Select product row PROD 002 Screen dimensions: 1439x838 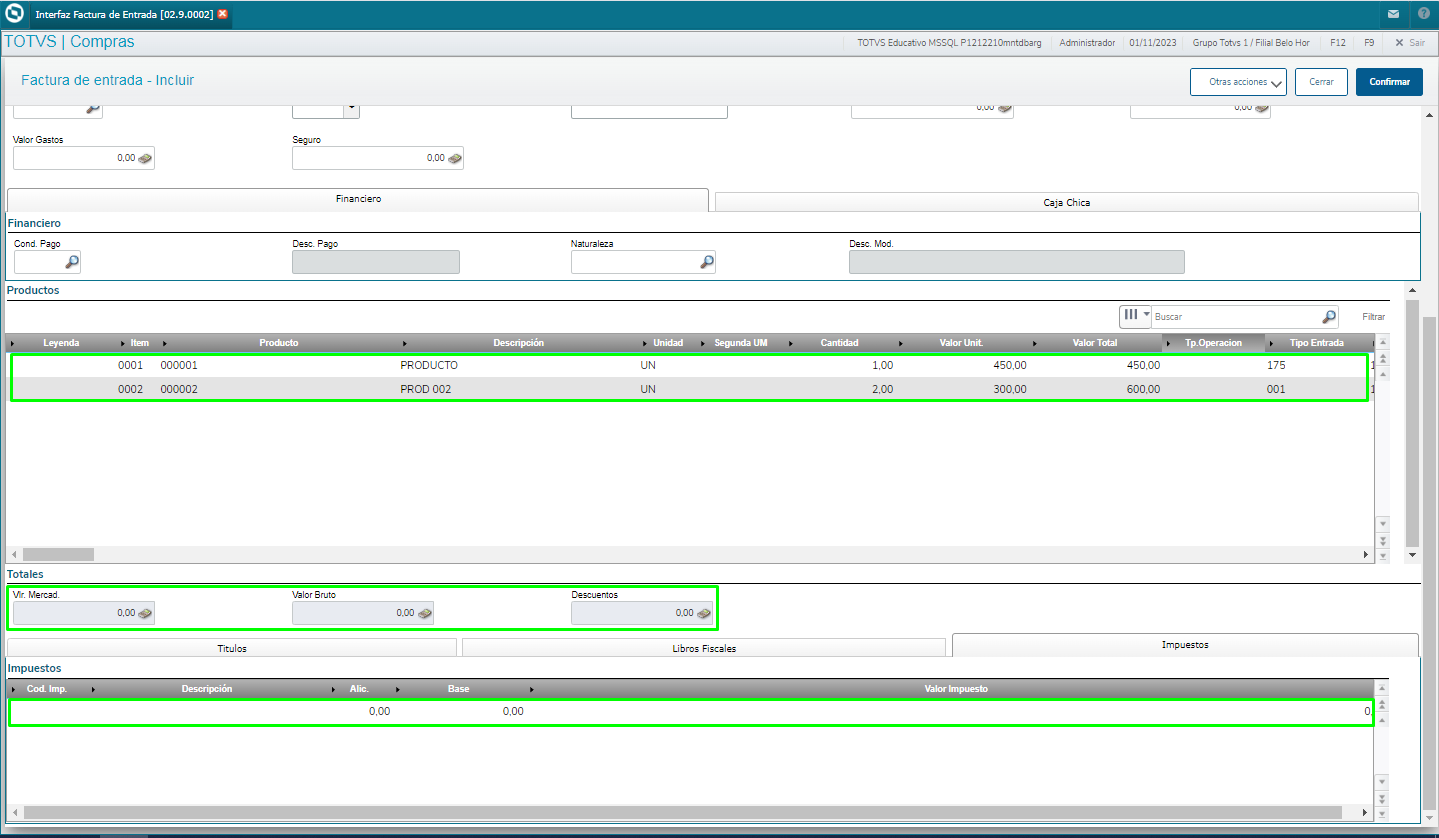click(688, 389)
